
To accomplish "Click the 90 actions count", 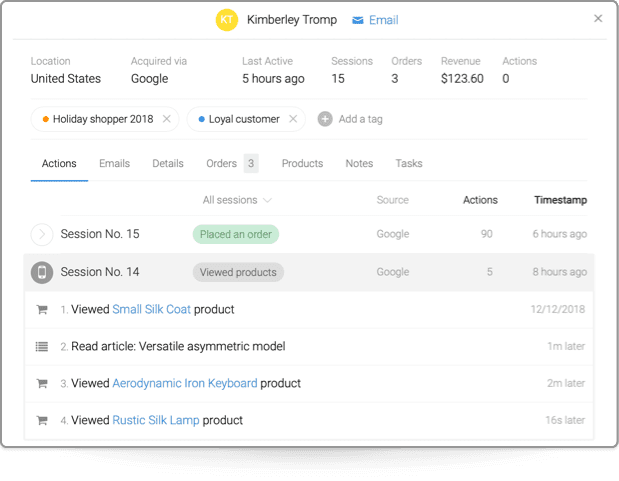I will [486, 234].
